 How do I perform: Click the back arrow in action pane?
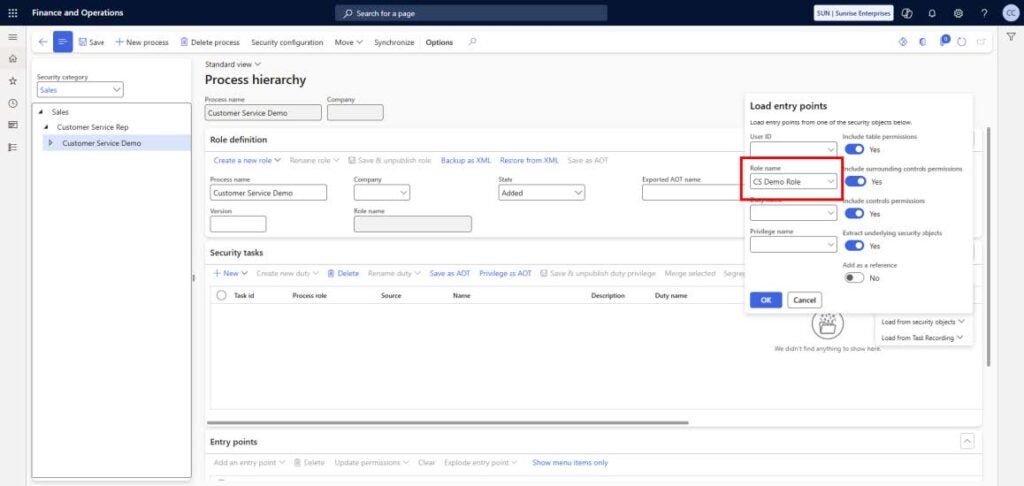pos(43,42)
